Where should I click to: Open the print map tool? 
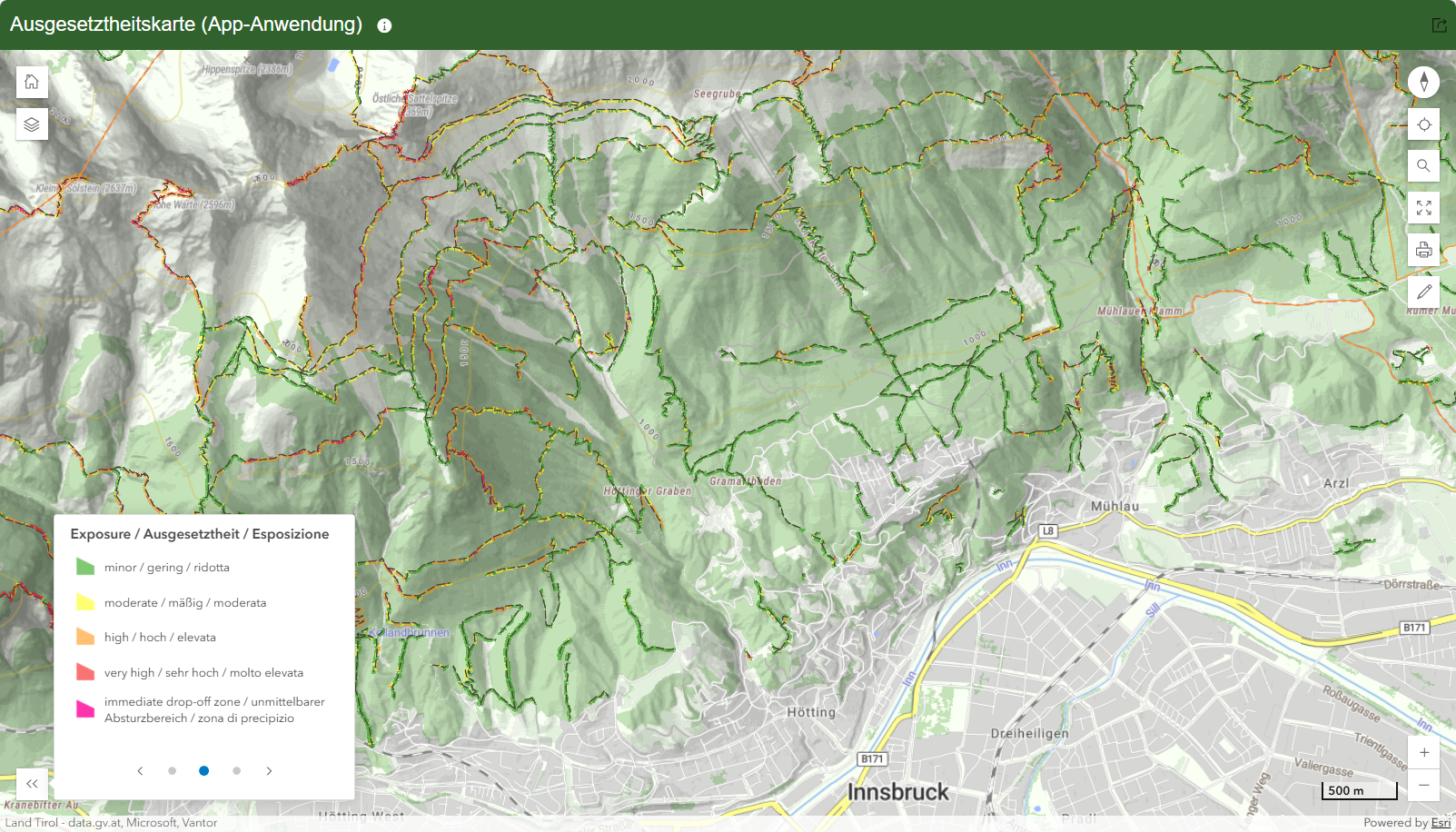pyautogui.click(x=1423, y=250)
